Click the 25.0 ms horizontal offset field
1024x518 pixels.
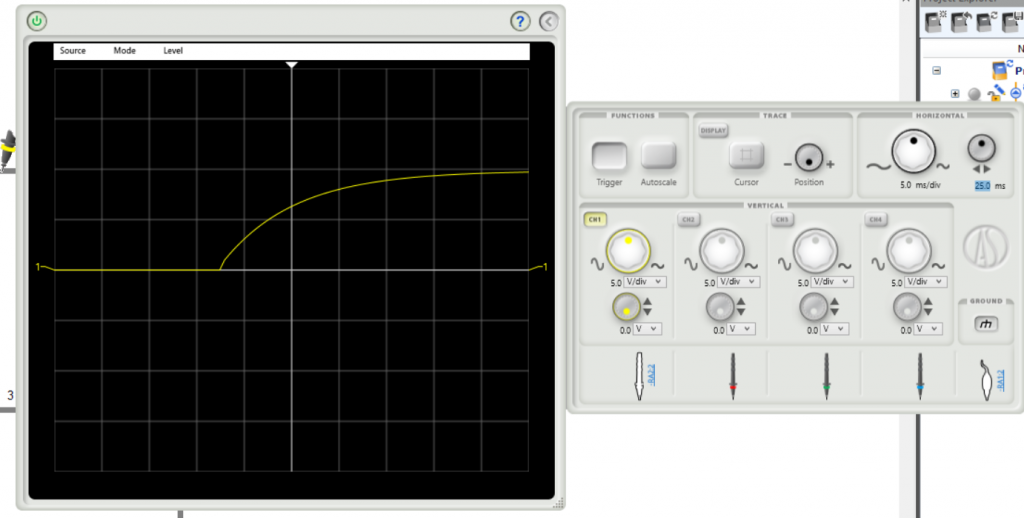(982, 186)
